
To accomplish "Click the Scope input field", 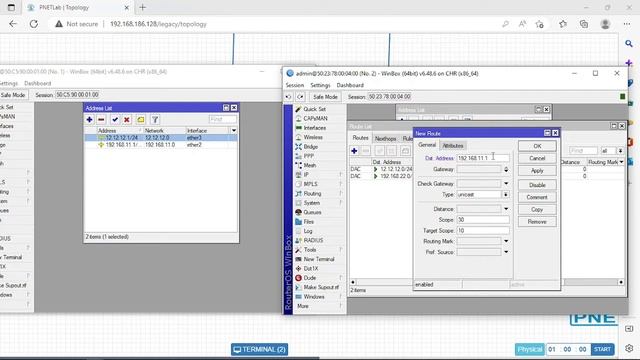I will pos(482,220).
